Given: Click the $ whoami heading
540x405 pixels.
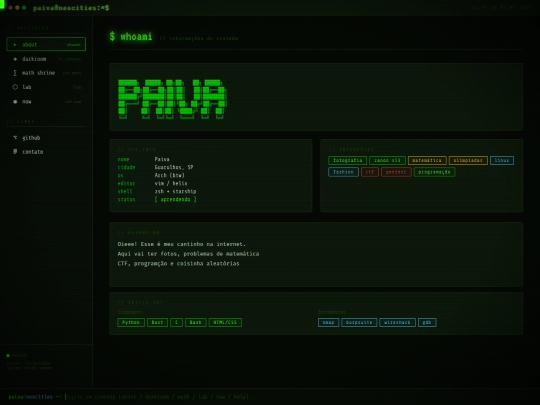Looking at the screenshot, I should [131, 37].
